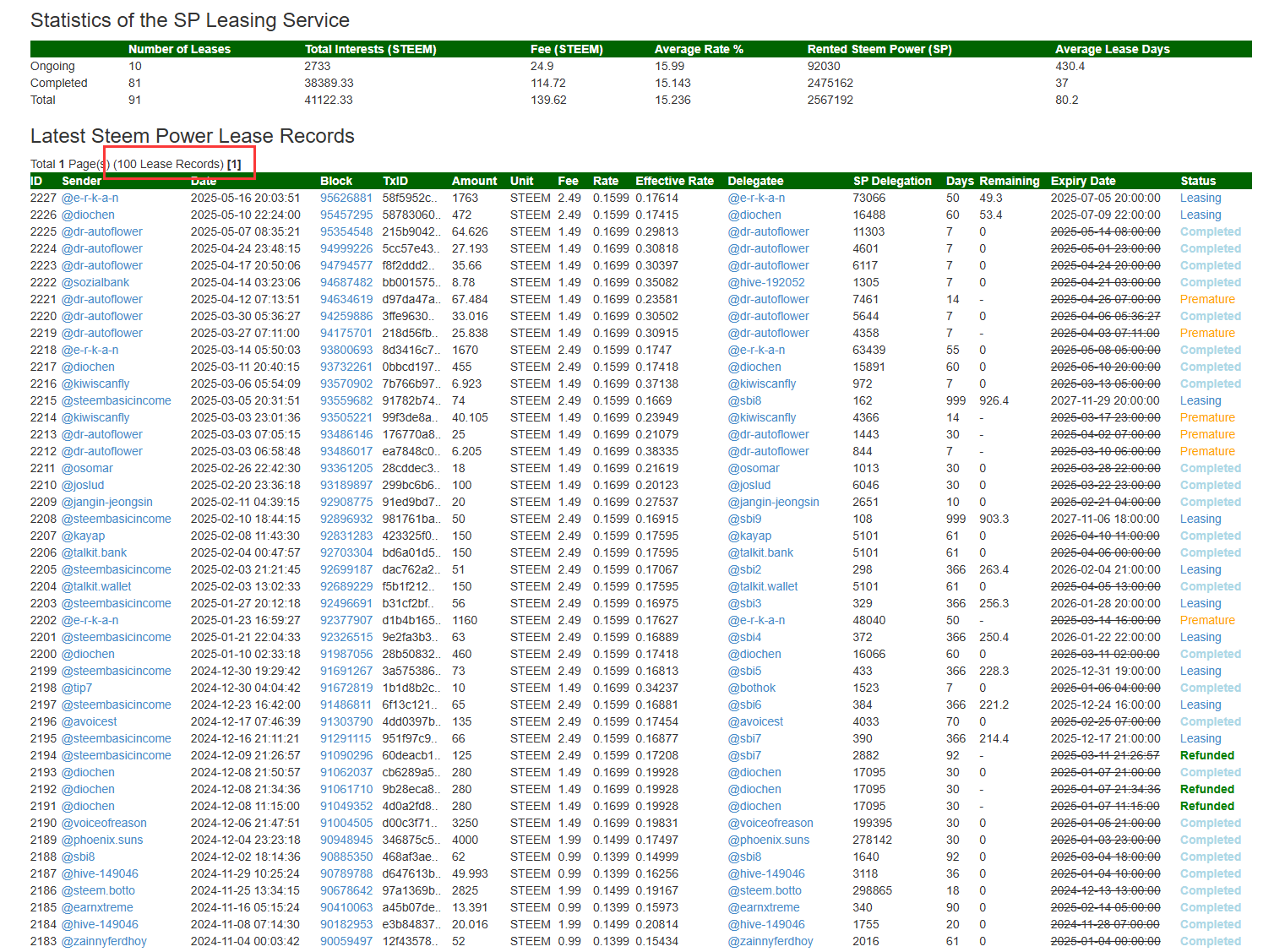1285x952 pixels.
Task: Click Statistics of the SP Leasing Service heading
Action: [x=190, y=20]
